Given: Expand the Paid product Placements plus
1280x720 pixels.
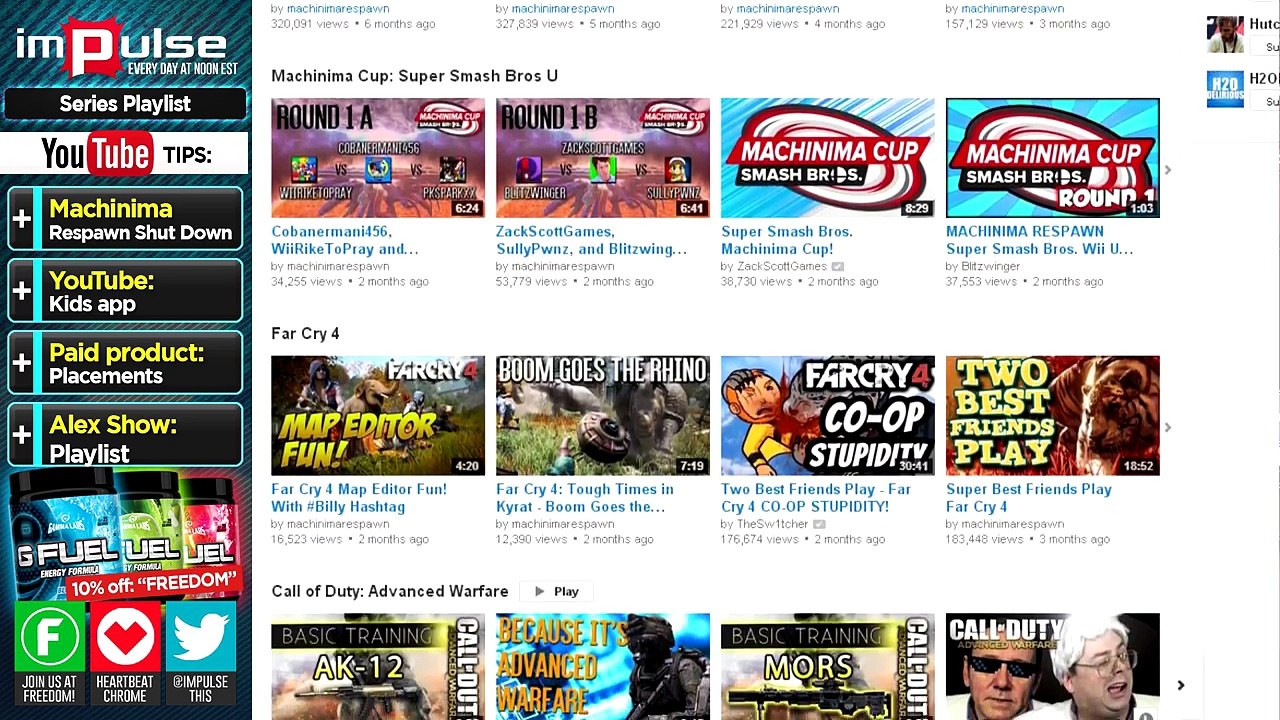Looking at the screenshot, I should pyautogui.click(x=22, y=363).
